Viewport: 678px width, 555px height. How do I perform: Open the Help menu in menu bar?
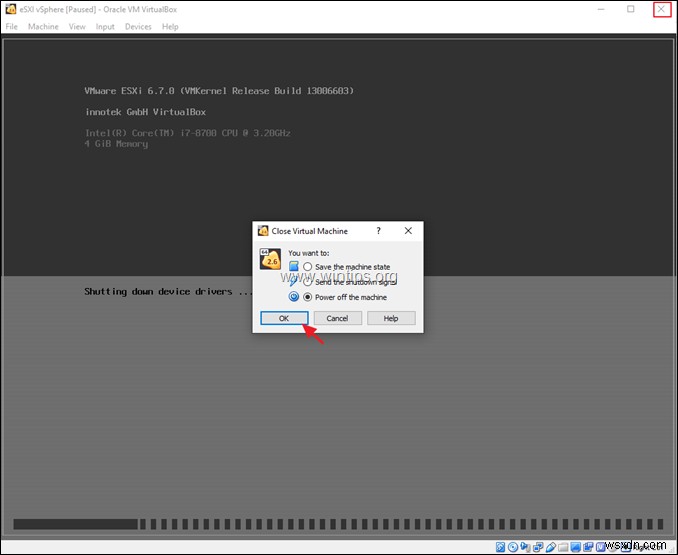170,26
